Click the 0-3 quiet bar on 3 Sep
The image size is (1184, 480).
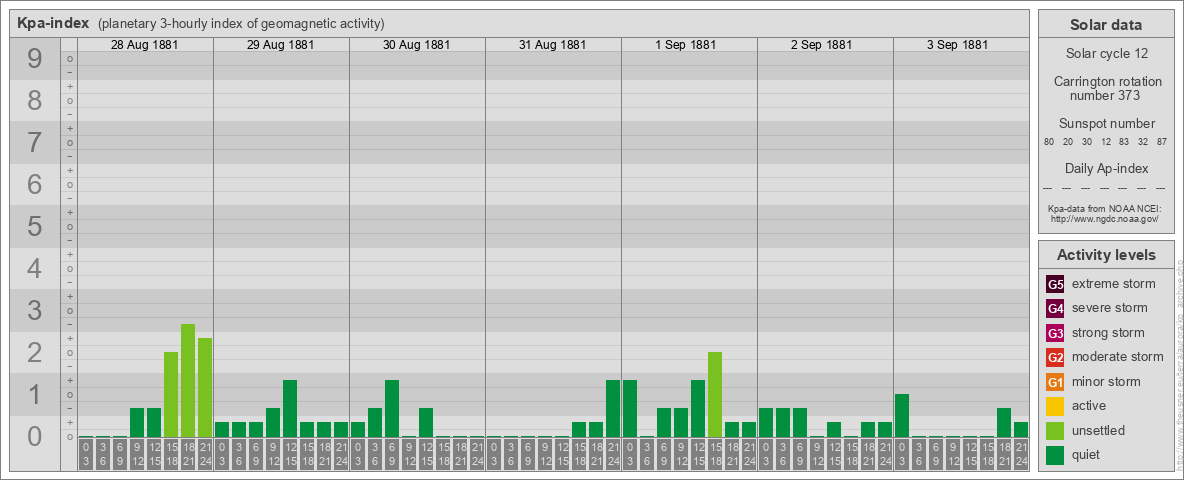[902, 415]
